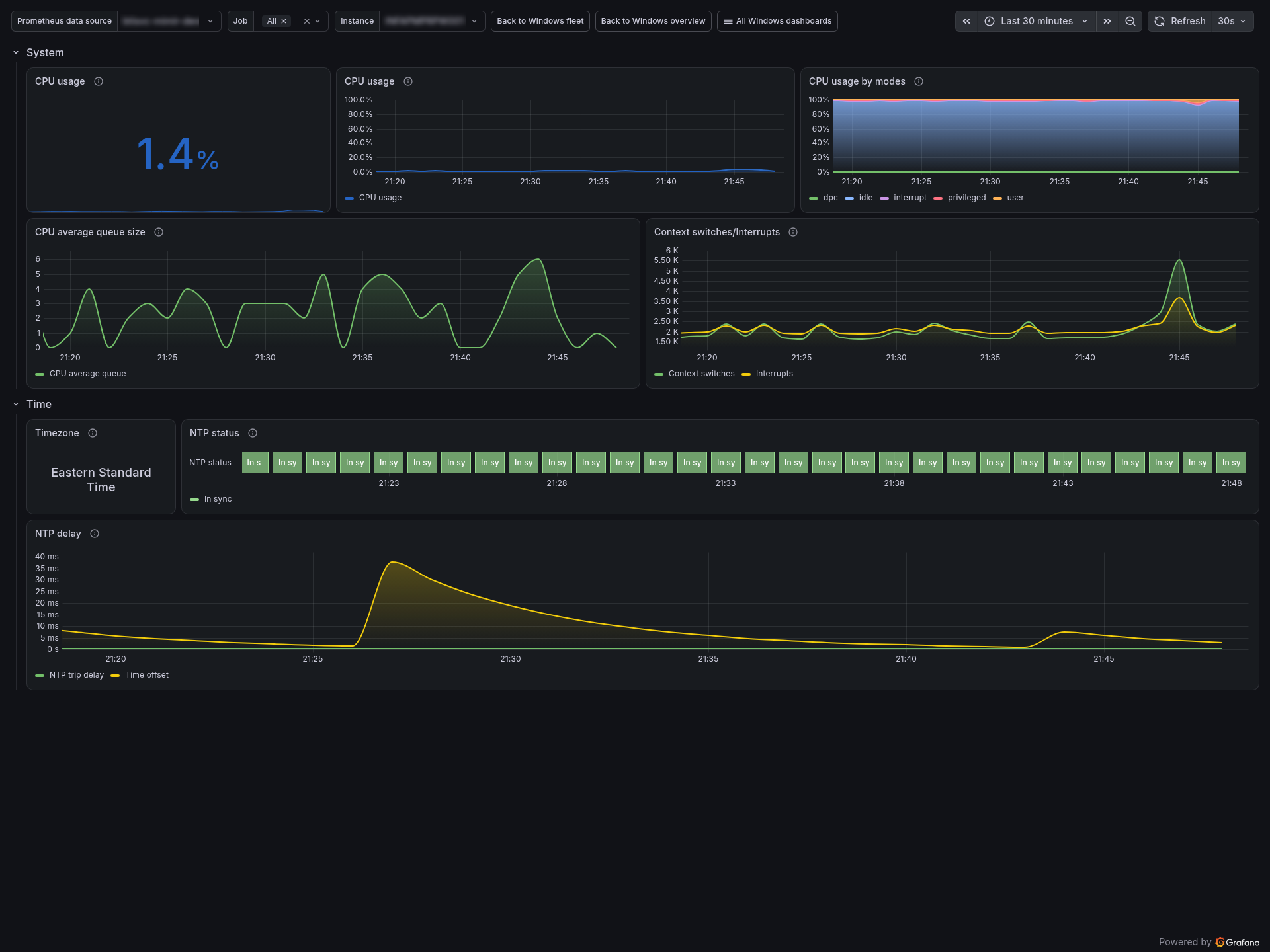The width and height of the screenshot is (1270, 952).
Task: Collapse the System row section
Action: (16, 52)
